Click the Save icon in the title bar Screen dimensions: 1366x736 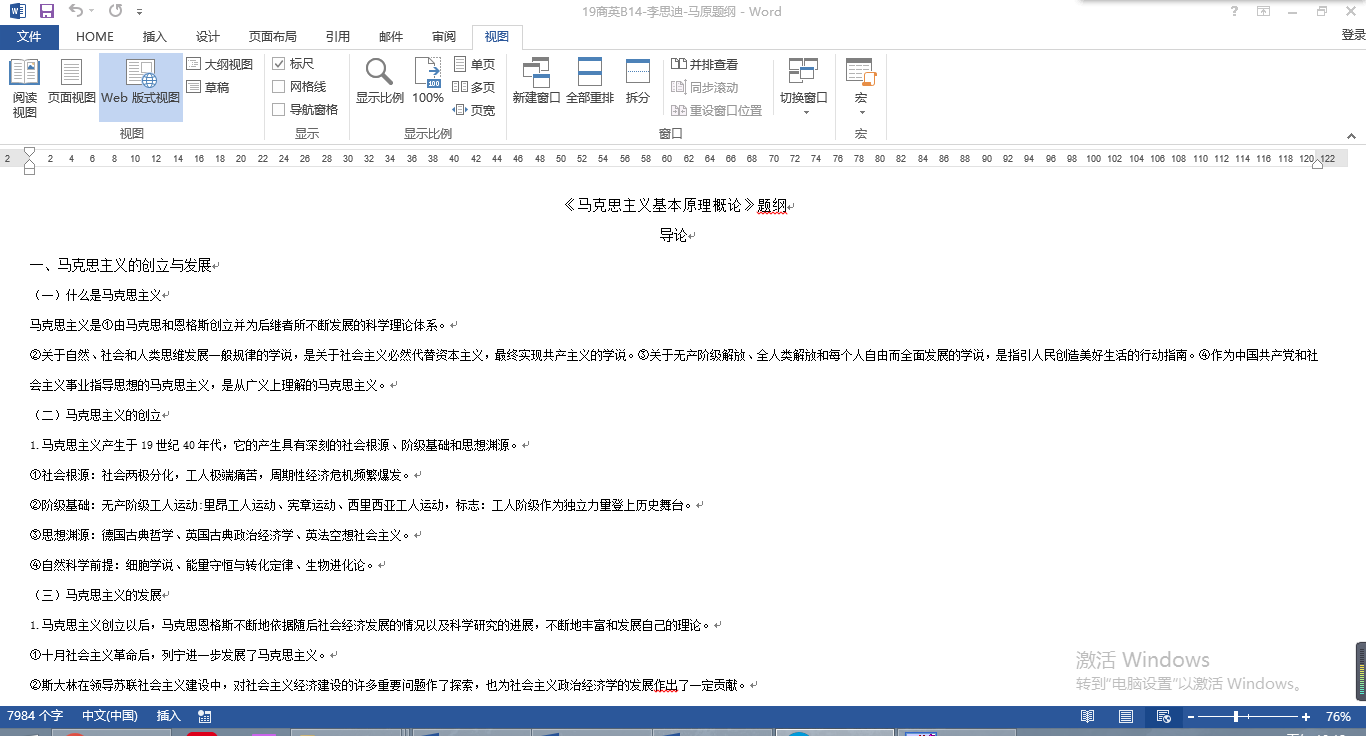(46, 11)
